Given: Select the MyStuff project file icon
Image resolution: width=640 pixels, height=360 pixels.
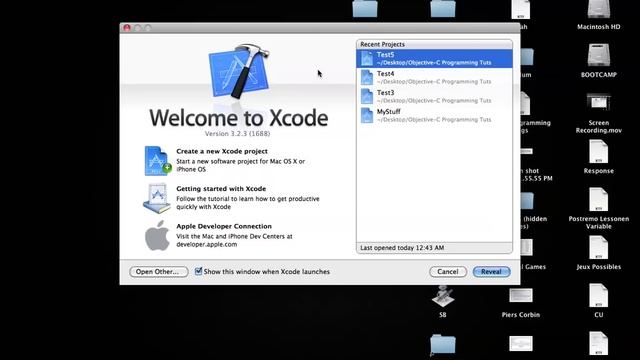Looking at the screenshot, I should click(x=367, y=116).
